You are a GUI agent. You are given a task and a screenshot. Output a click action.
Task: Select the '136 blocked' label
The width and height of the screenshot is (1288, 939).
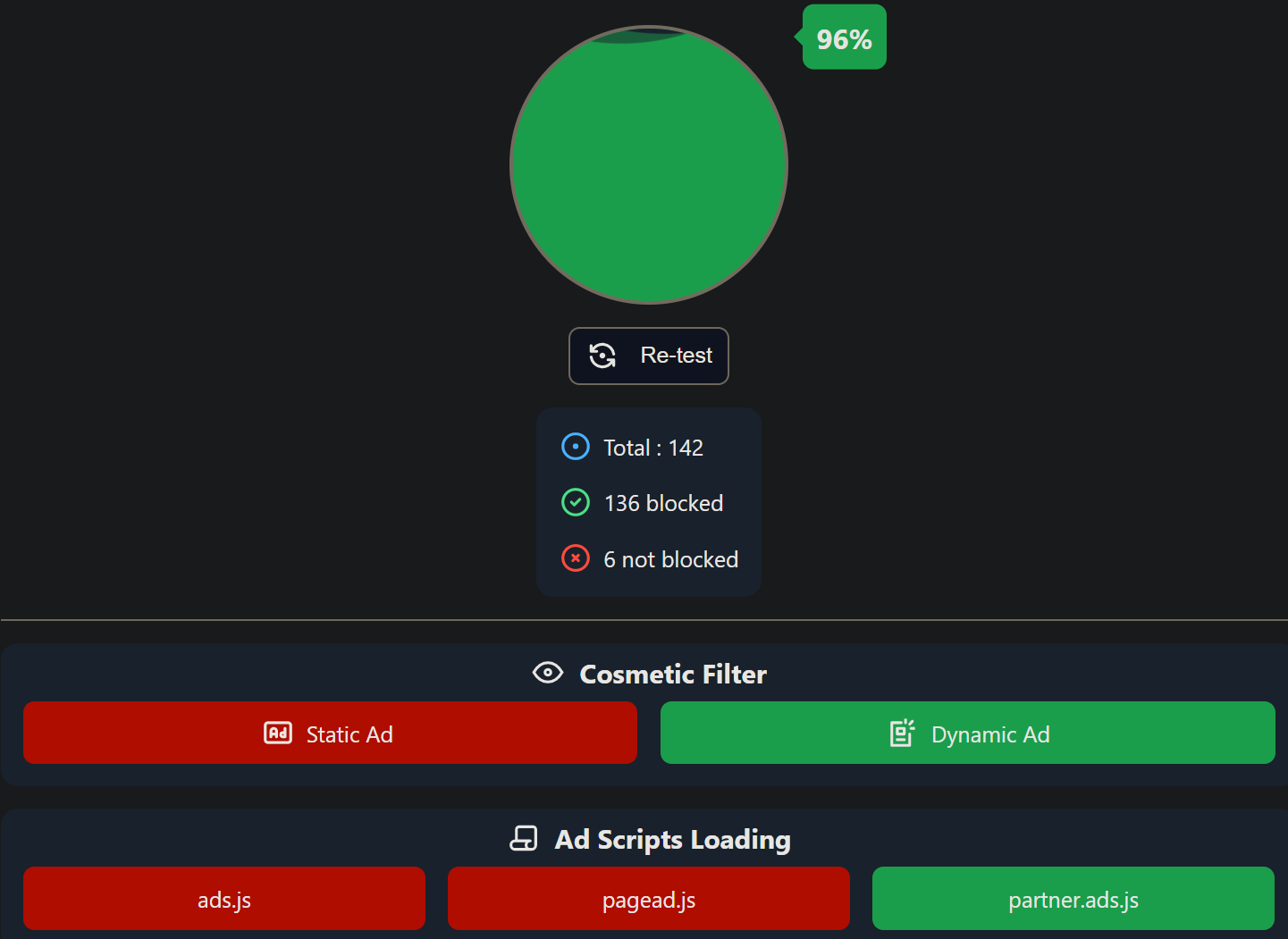(x=663, y=504)
